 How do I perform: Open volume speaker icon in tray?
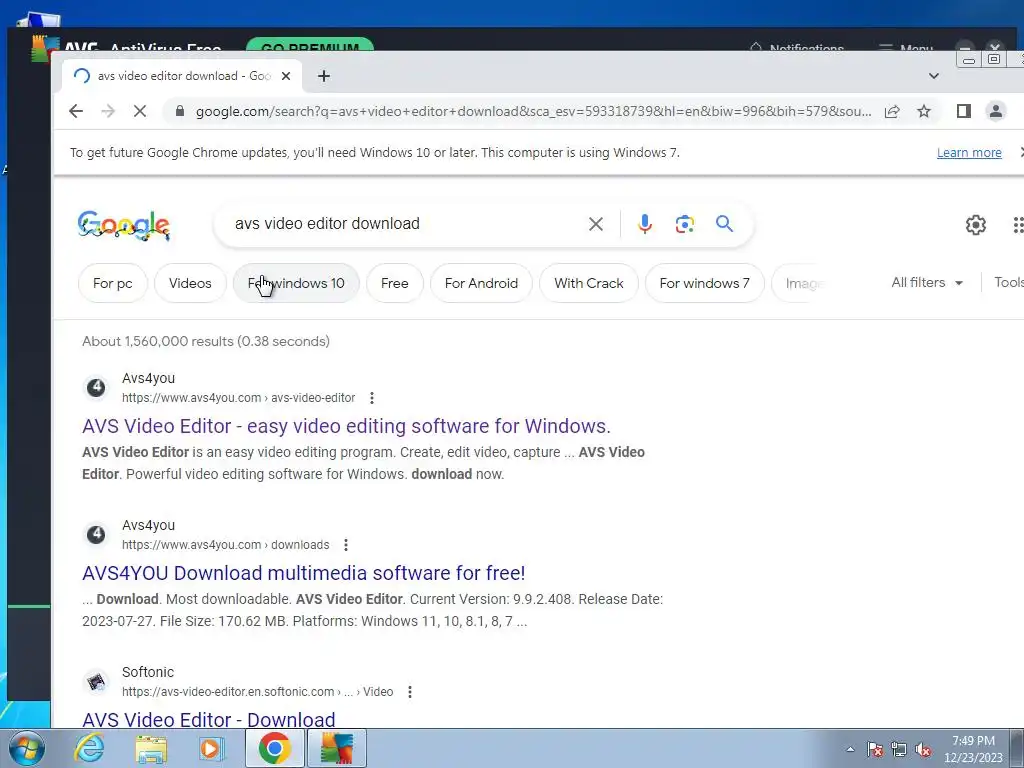(x=923, y=749)
